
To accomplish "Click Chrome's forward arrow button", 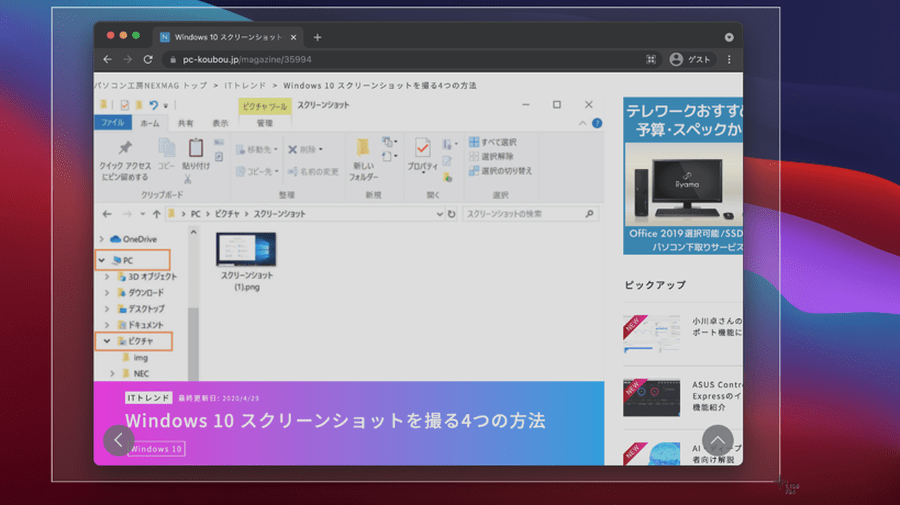I will click(127, 59).
